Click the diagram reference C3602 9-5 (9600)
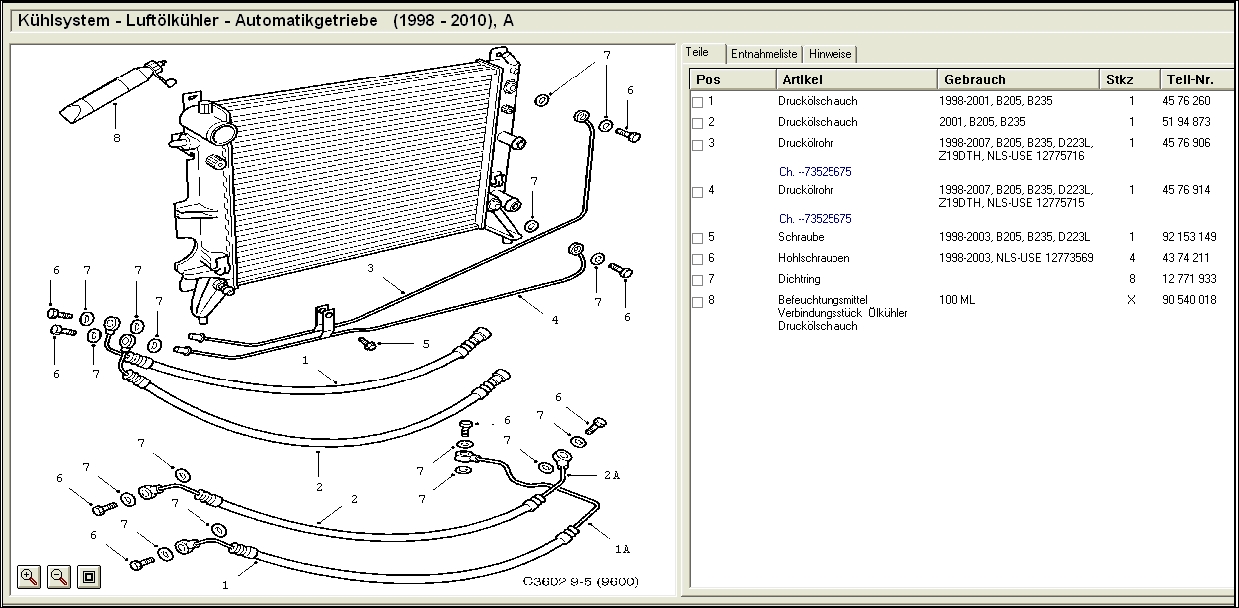The width and height of the screenshot is (1239, 608). click(580, 582)
